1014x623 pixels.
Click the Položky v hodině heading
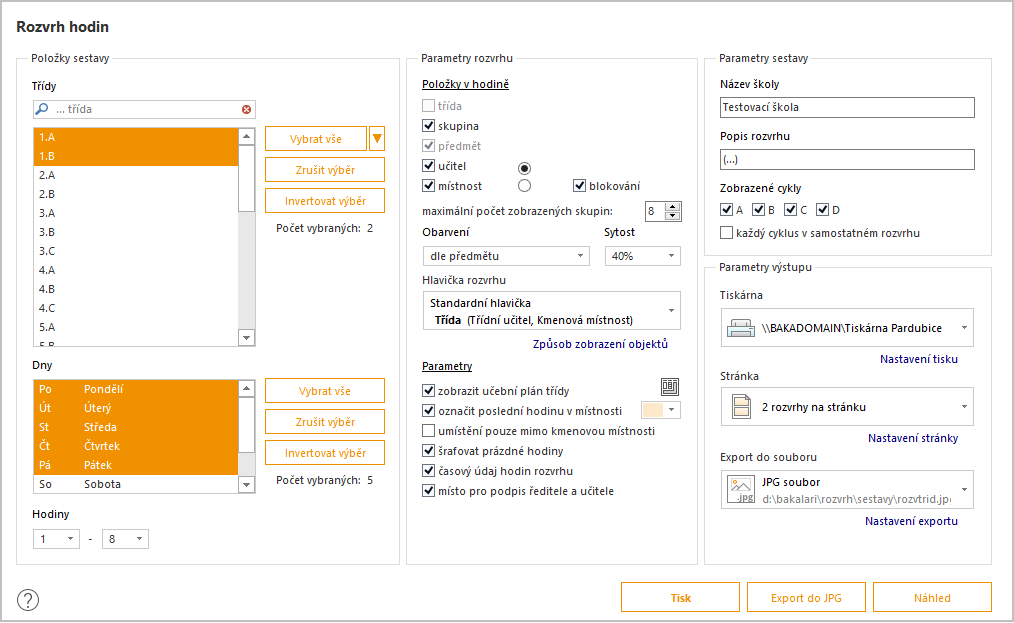(x=465, y=84)
